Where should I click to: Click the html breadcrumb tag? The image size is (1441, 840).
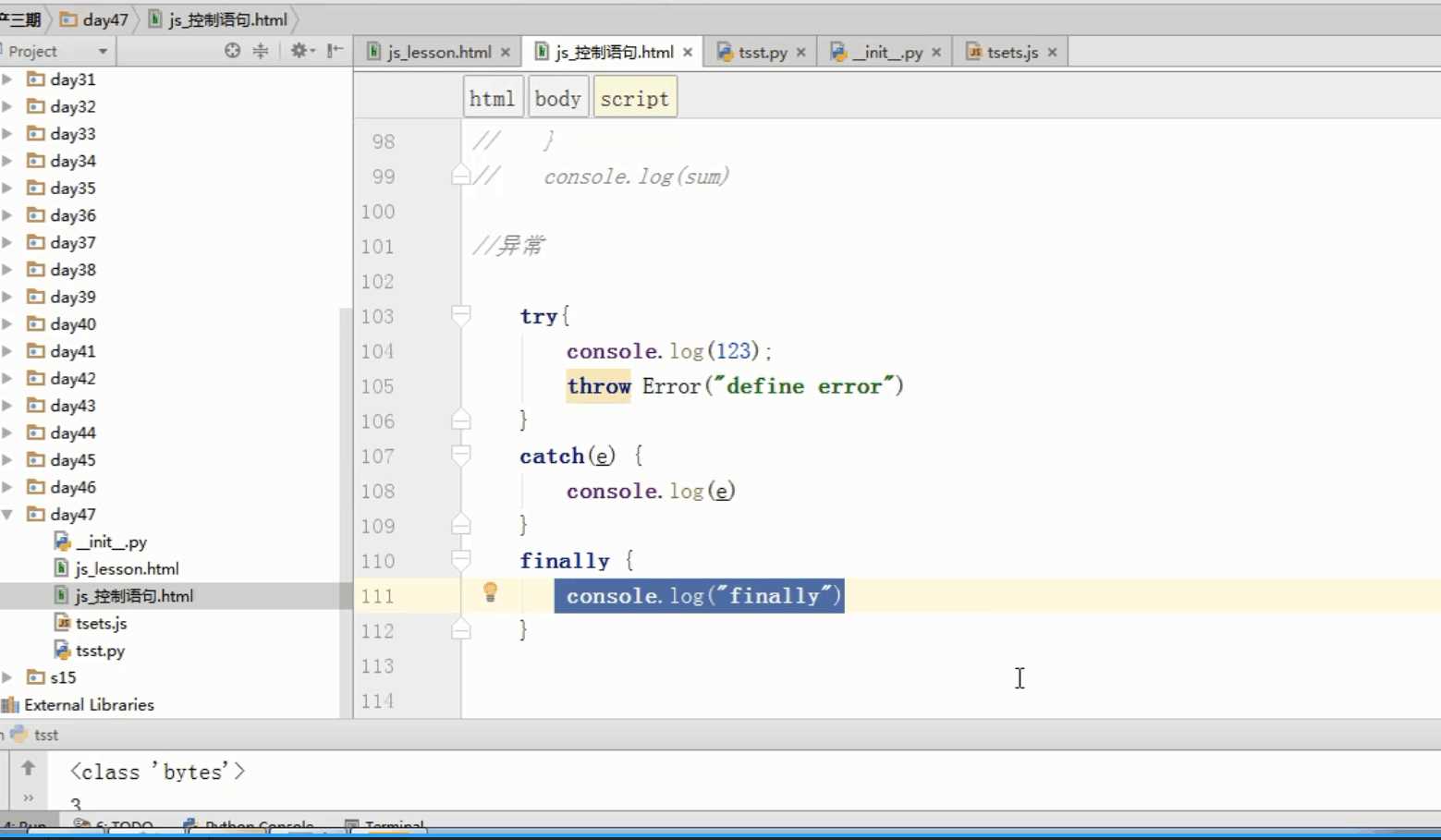tap(492, 98)
